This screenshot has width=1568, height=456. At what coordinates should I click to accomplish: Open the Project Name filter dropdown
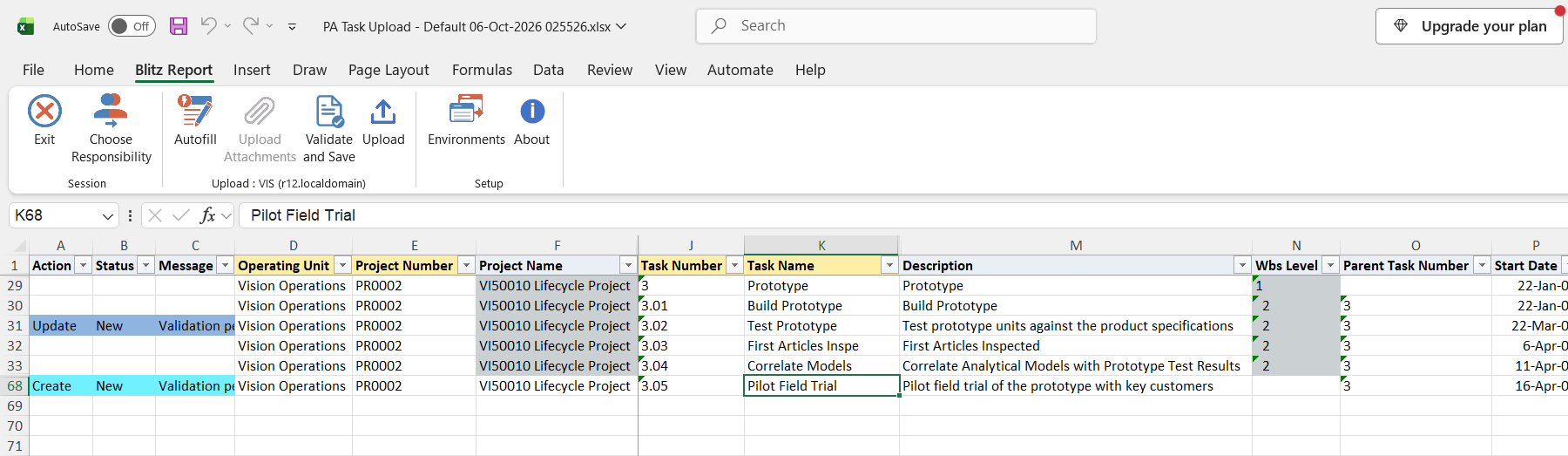click(x=629, y=265)
